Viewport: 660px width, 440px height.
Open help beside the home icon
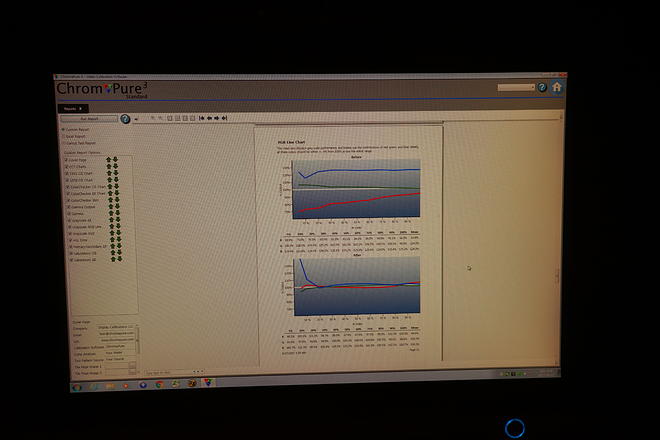542,87
